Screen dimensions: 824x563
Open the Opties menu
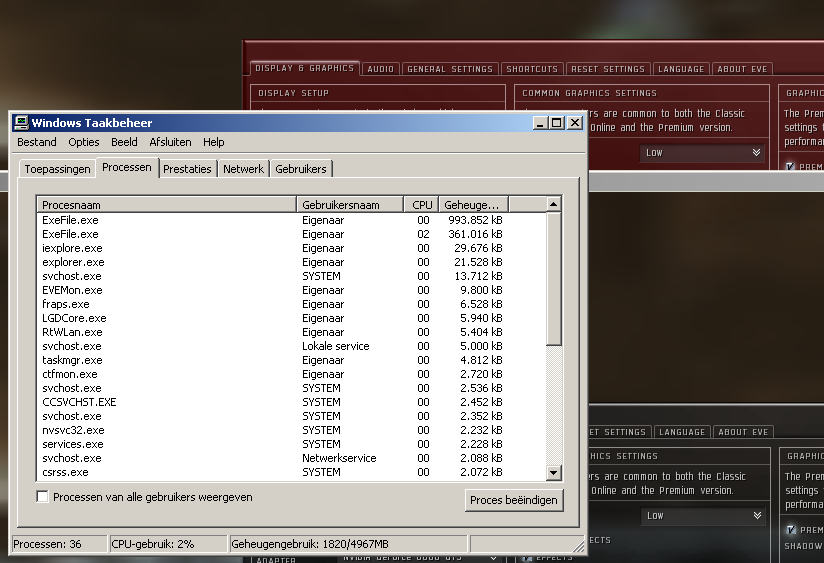[84, 142]
